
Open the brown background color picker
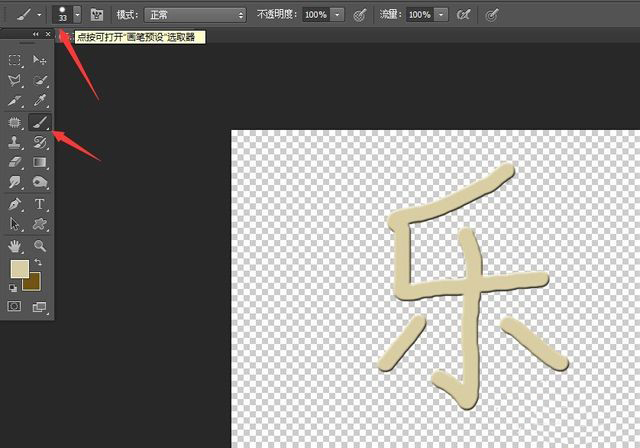pos(33,284)
